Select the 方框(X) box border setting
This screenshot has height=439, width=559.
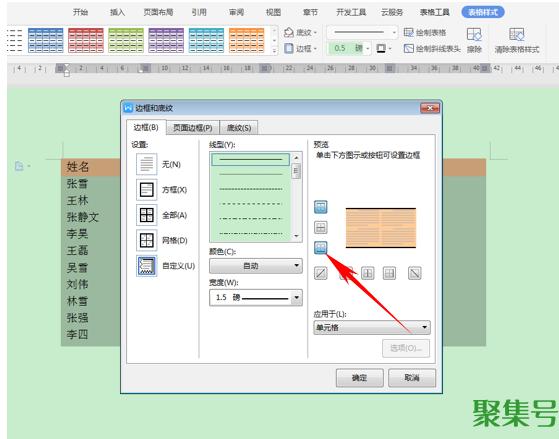tap(147, 190)
